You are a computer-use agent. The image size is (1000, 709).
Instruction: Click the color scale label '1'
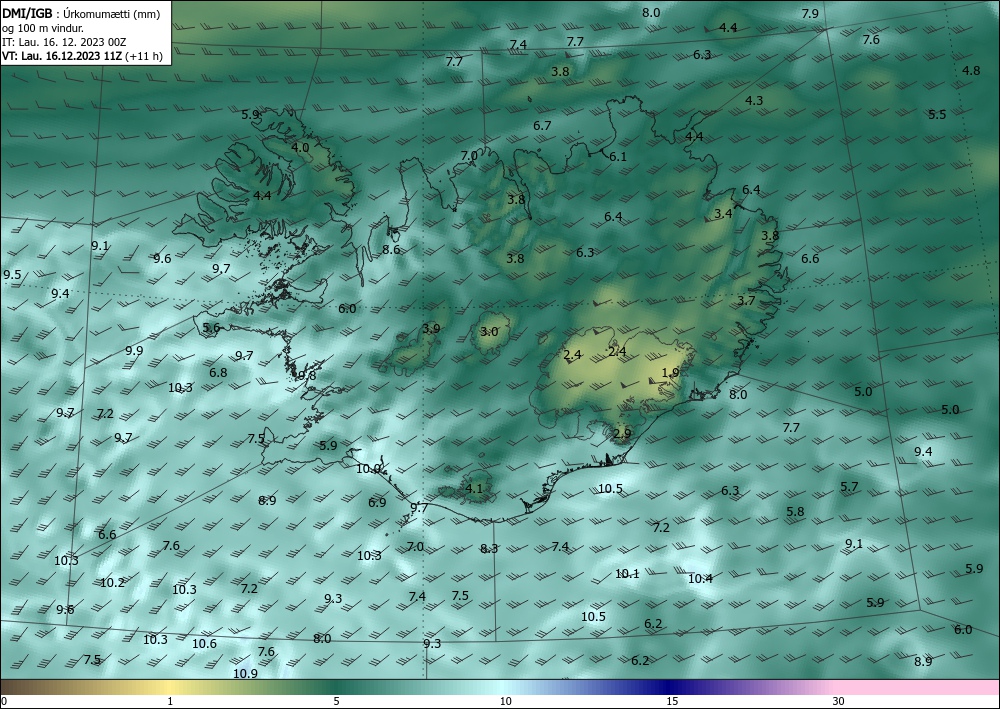point(170,702)
